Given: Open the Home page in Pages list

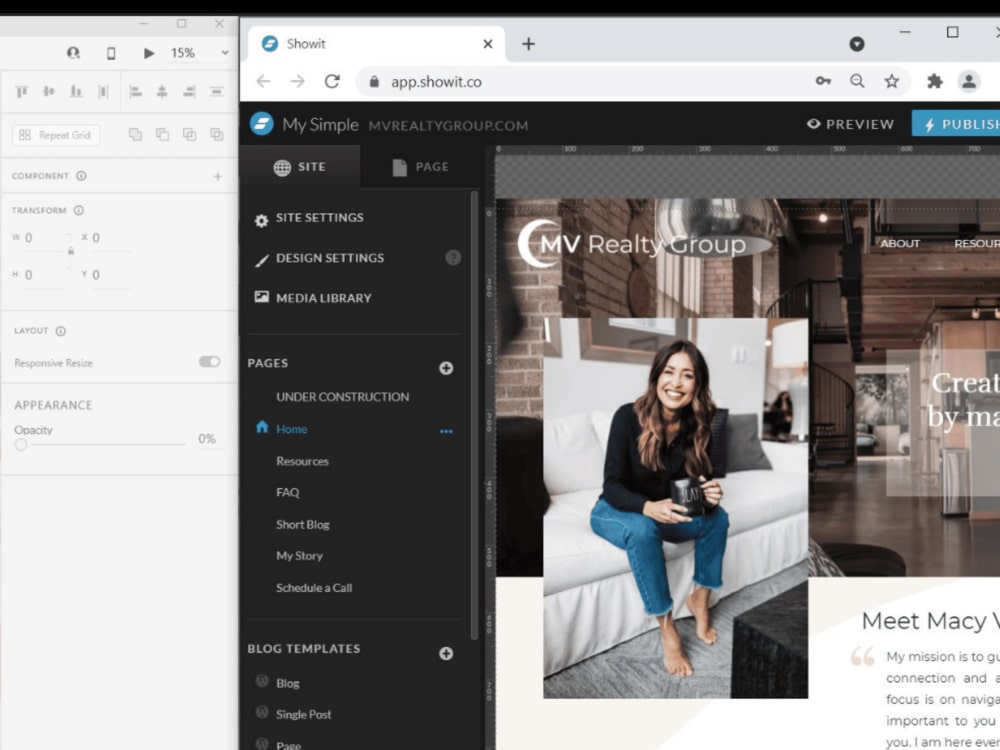Looking at the screenshot, I should 291,429.
